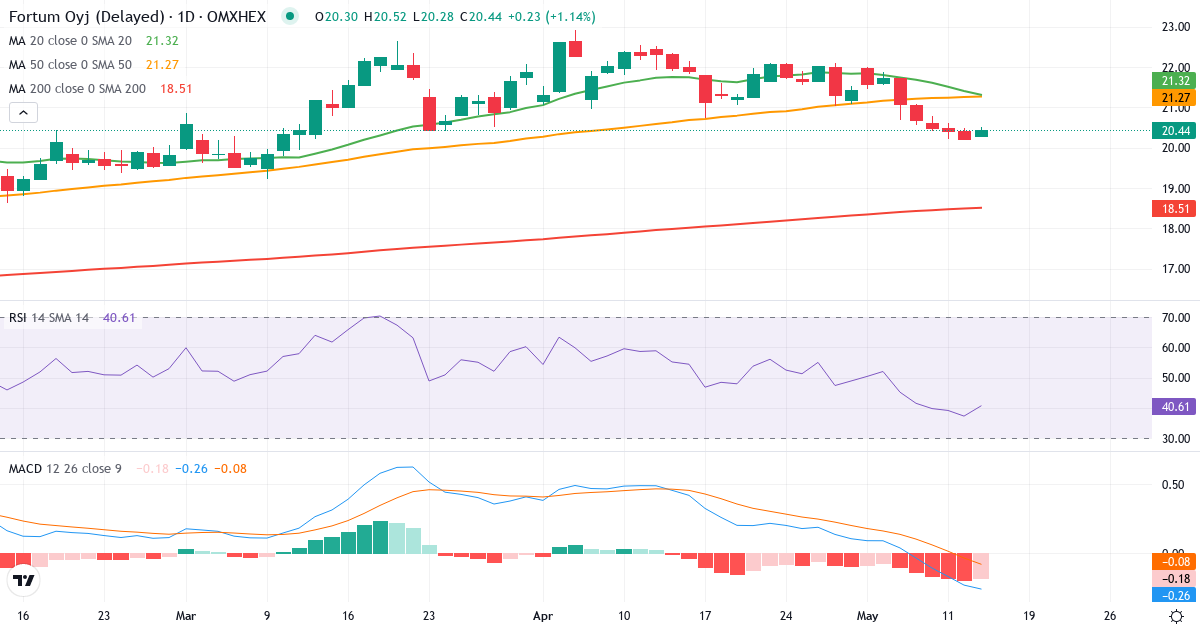The width and height of the screenshot is (1200, 630).
Task: Select the MA 20 close 0 SMA 20 legend
Action: (69, 41)
